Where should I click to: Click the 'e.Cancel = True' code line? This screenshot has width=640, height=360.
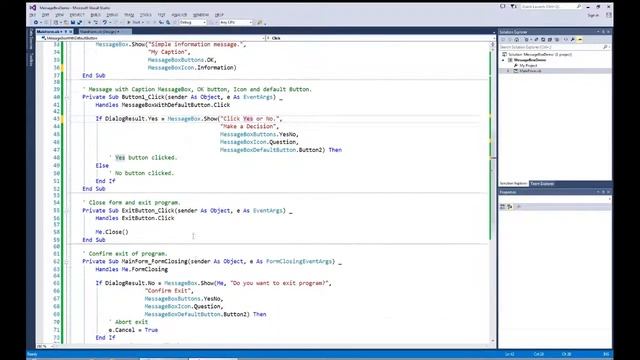point(133,330)
